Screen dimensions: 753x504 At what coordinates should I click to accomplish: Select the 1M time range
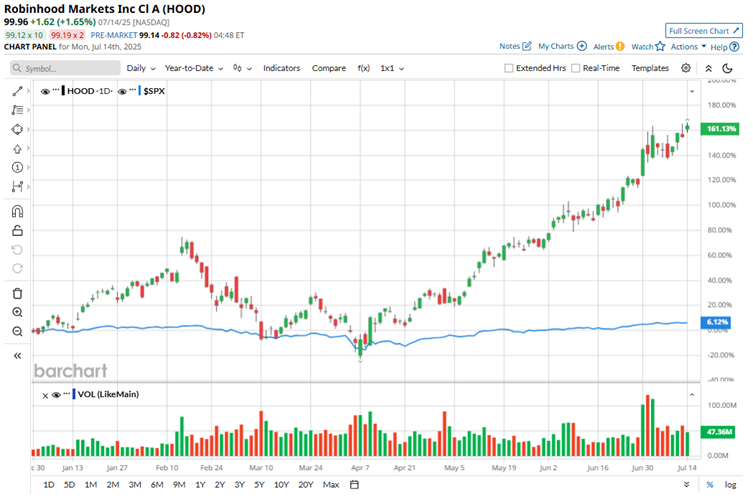91,485
